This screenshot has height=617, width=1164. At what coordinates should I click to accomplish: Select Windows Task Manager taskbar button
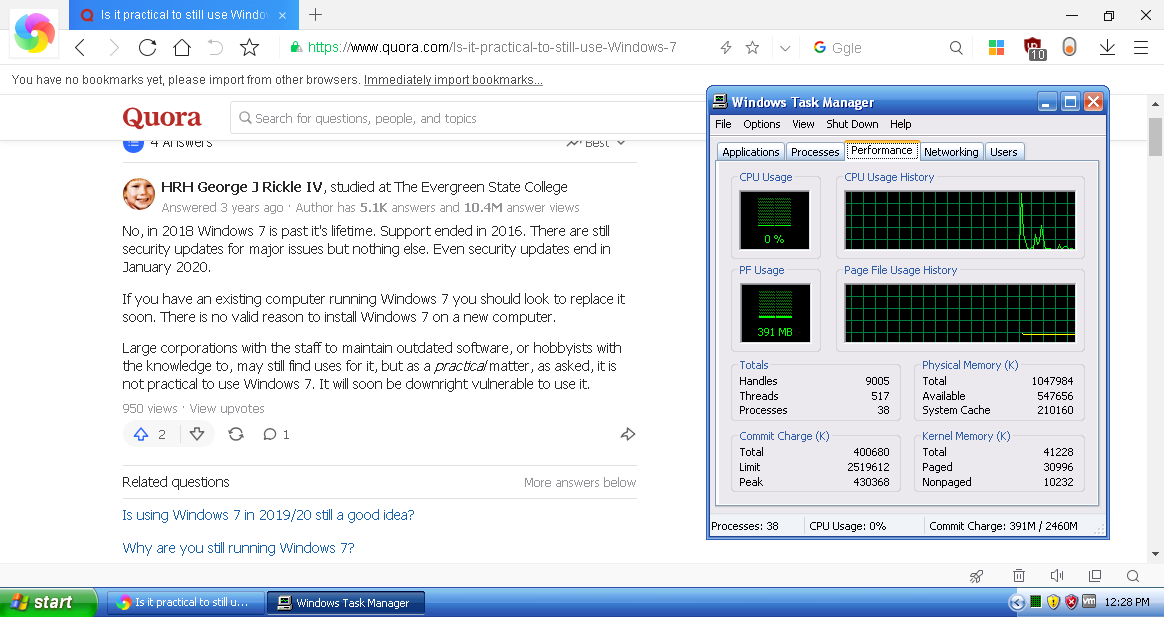(346, 602)
